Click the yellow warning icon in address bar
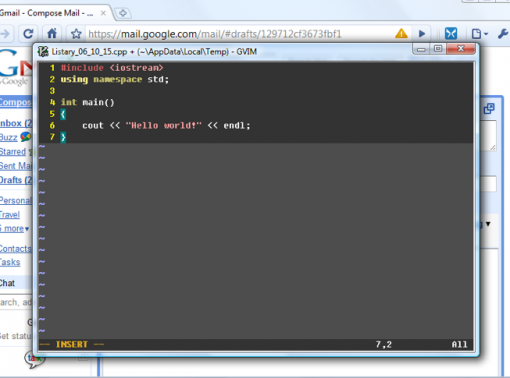 [x=401, y=34]
